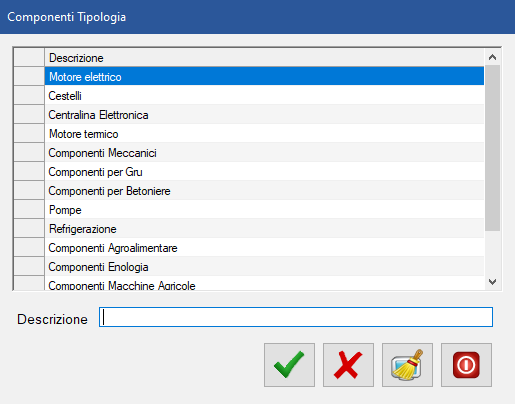Image resolution: width=515 pixels, height=404 pixels.
Task: Select the Cestelli row
Action: click(264, 95)
